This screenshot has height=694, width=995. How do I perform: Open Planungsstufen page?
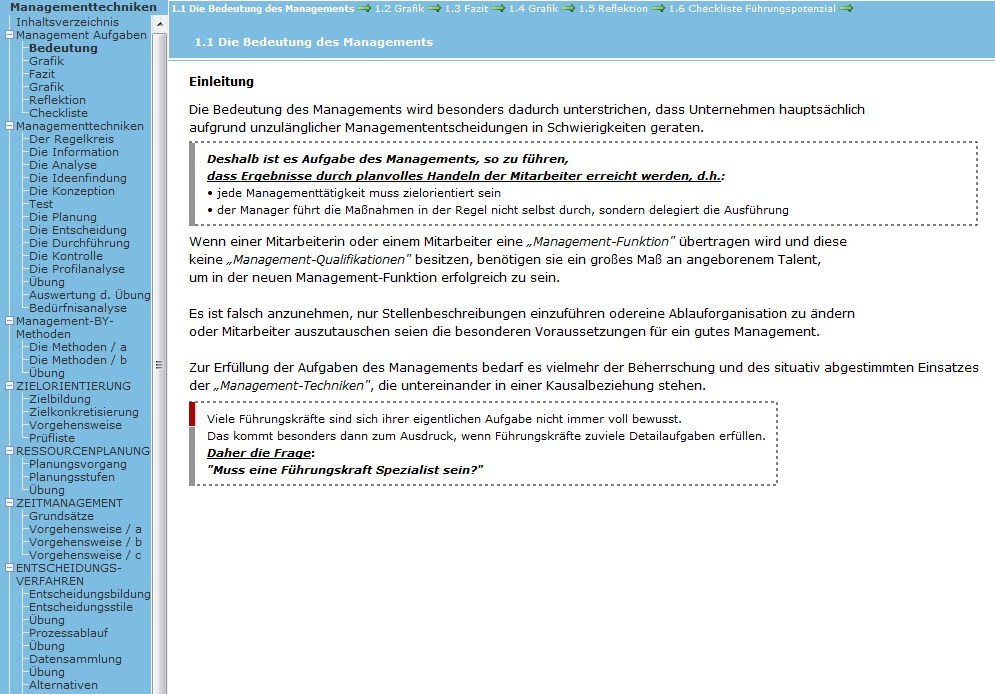coord(72,477)
